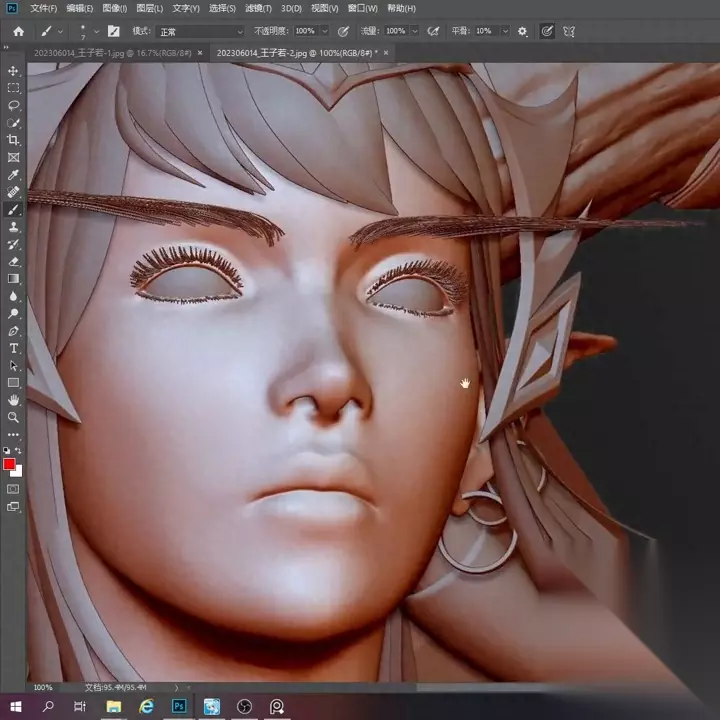This screenshot has height=720, width=720.
Task: Select the Eraser tool
Action: pos(14,261)
